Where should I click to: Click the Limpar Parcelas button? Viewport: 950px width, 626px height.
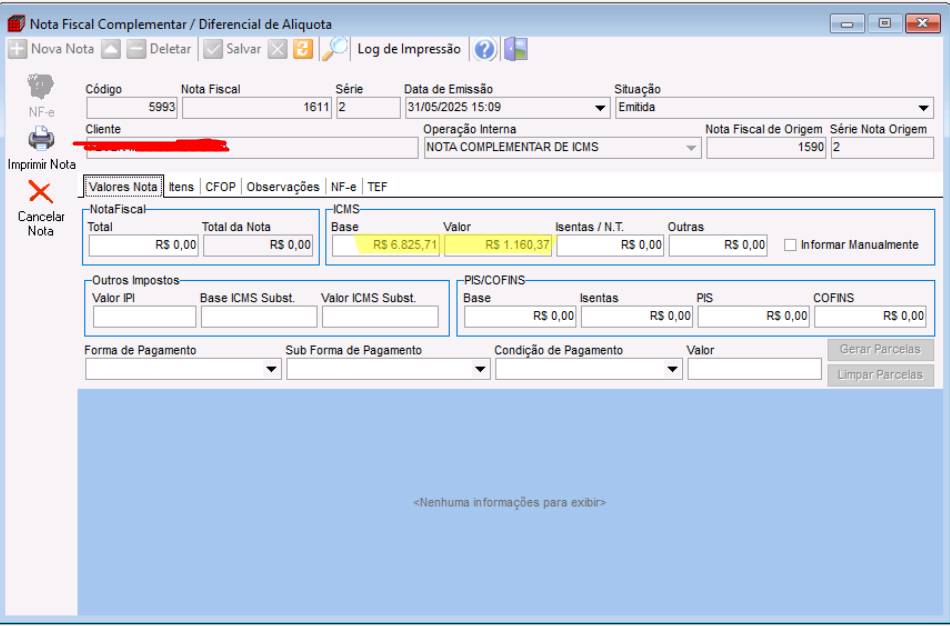coord(880,375)
